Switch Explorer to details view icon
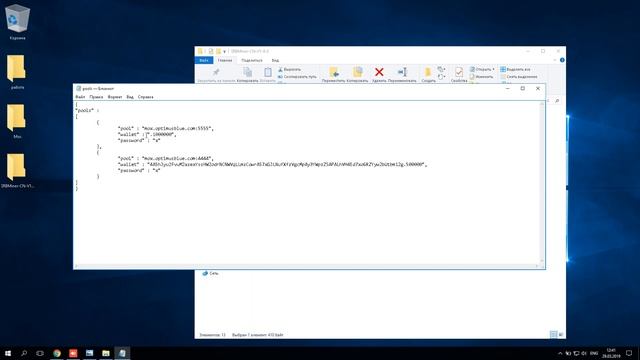This screenshot has height=360, width=640. click(553, 335)
